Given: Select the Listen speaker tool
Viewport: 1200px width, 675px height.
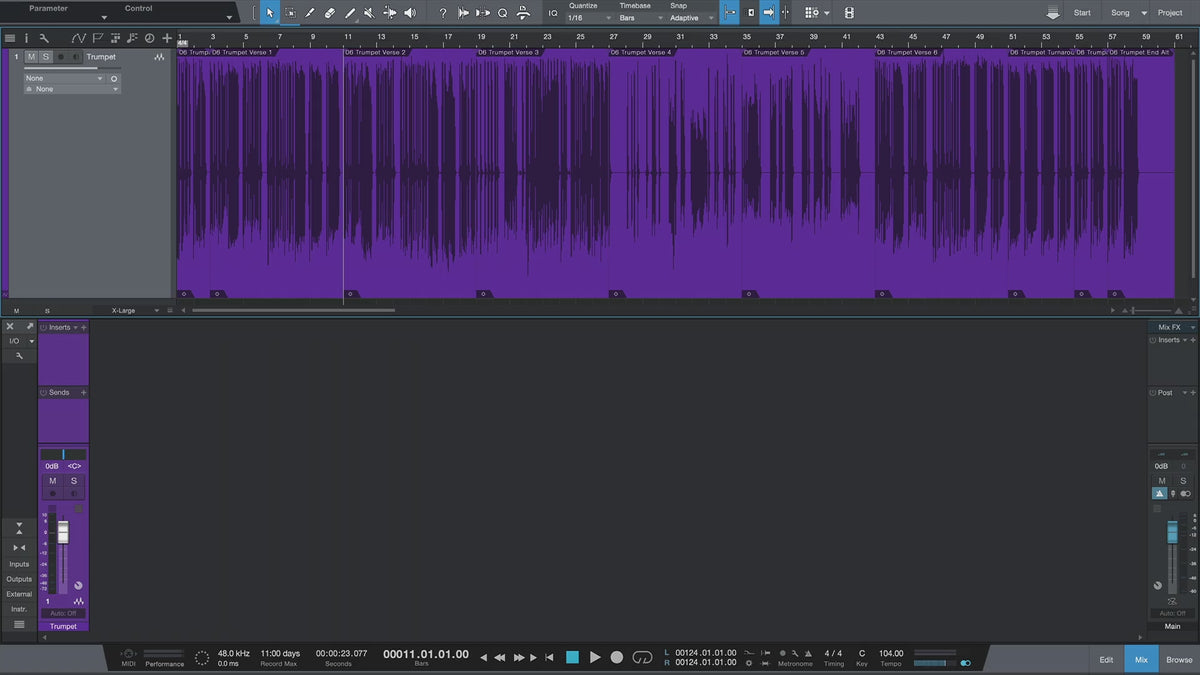Looking at the screenshot, I should click(x=409, y=13).
